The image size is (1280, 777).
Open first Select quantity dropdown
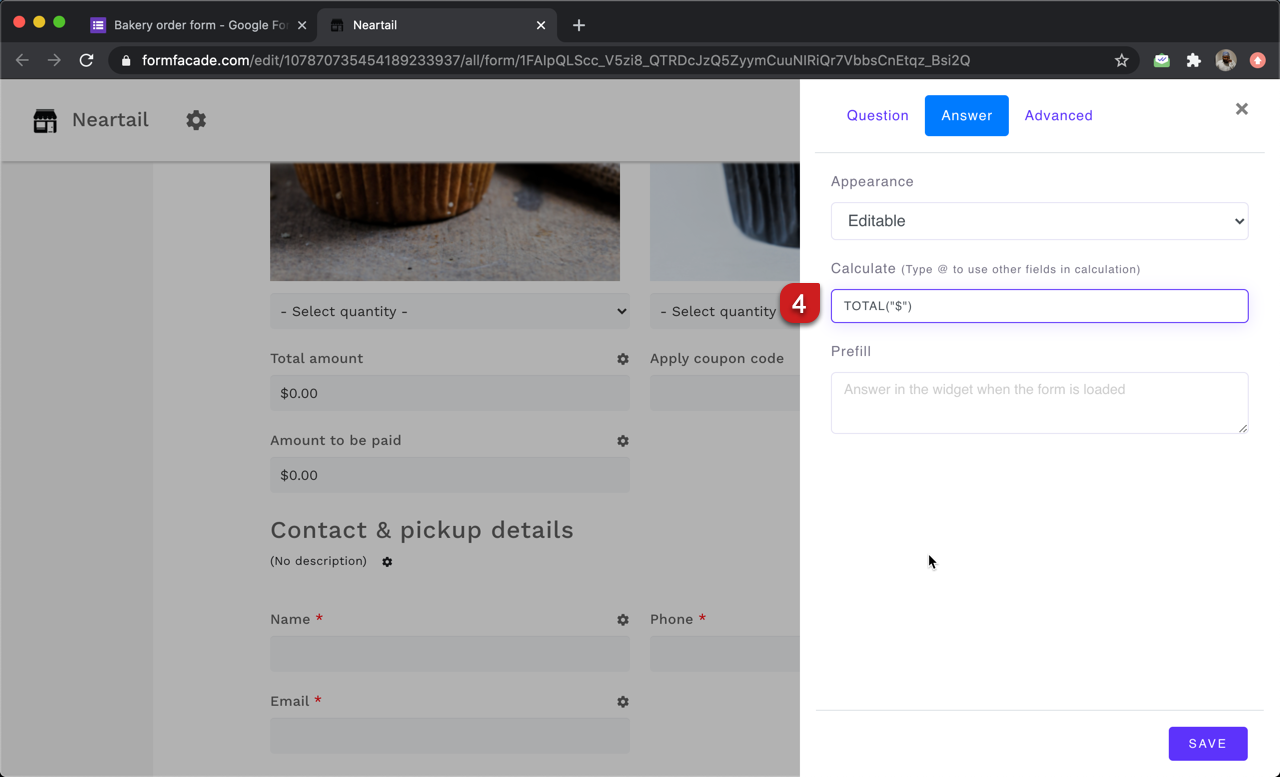pyautogui.click(x=450, y=312)
